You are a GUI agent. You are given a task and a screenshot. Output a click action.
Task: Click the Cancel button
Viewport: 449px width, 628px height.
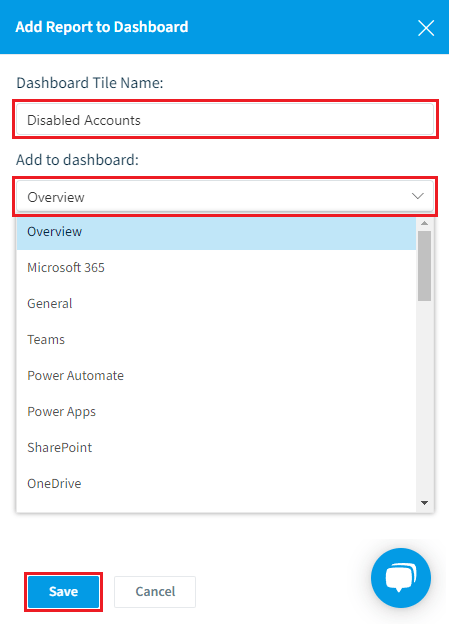pos(155,592)
